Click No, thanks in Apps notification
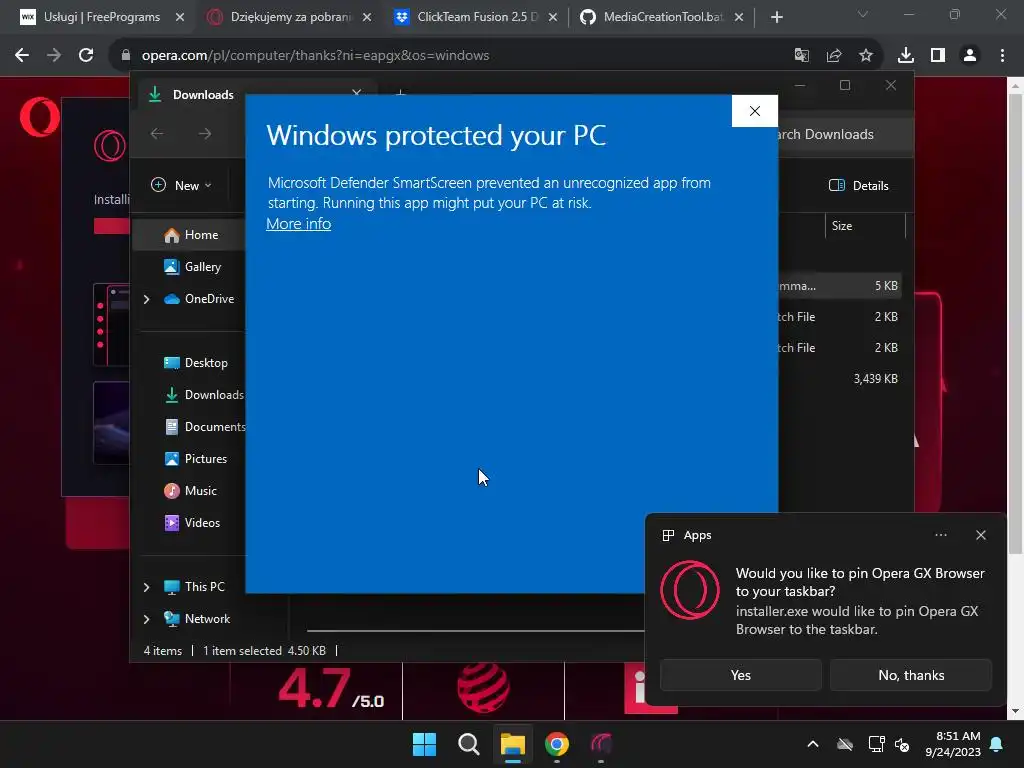This screenshot has width=1024, height=768. point(911,675)
